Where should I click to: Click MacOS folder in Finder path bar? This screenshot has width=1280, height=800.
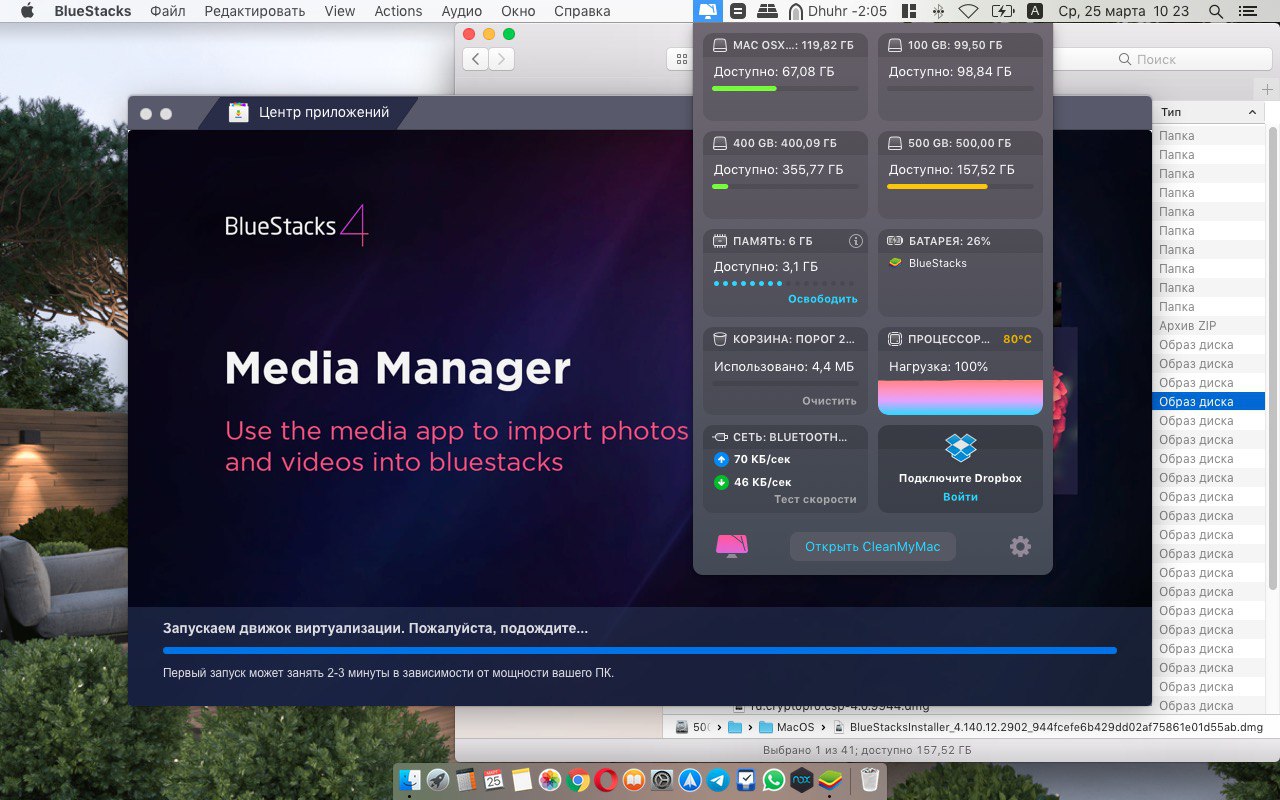point(787,727)
